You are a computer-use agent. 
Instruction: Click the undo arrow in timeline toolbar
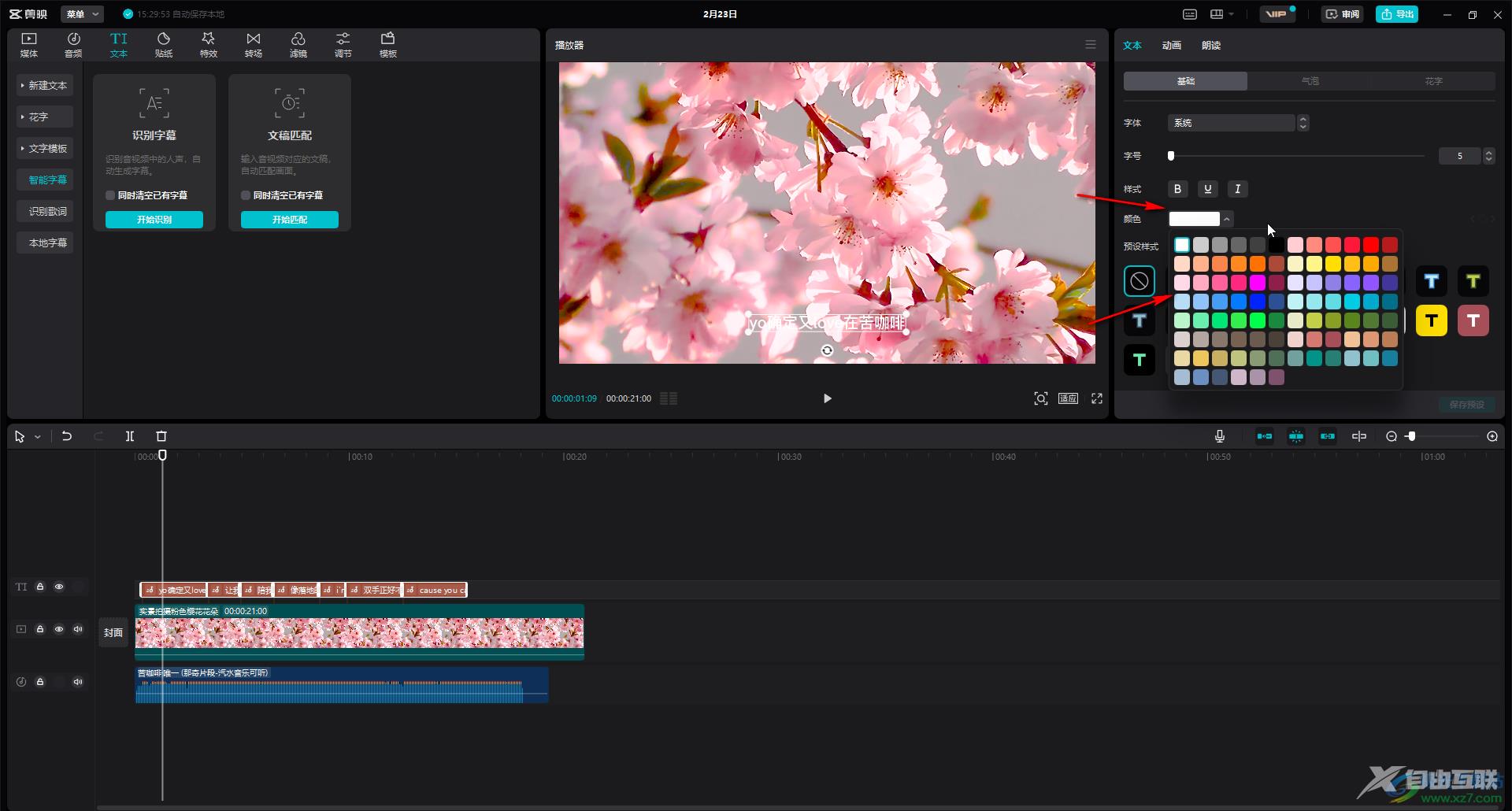[67, 436]
